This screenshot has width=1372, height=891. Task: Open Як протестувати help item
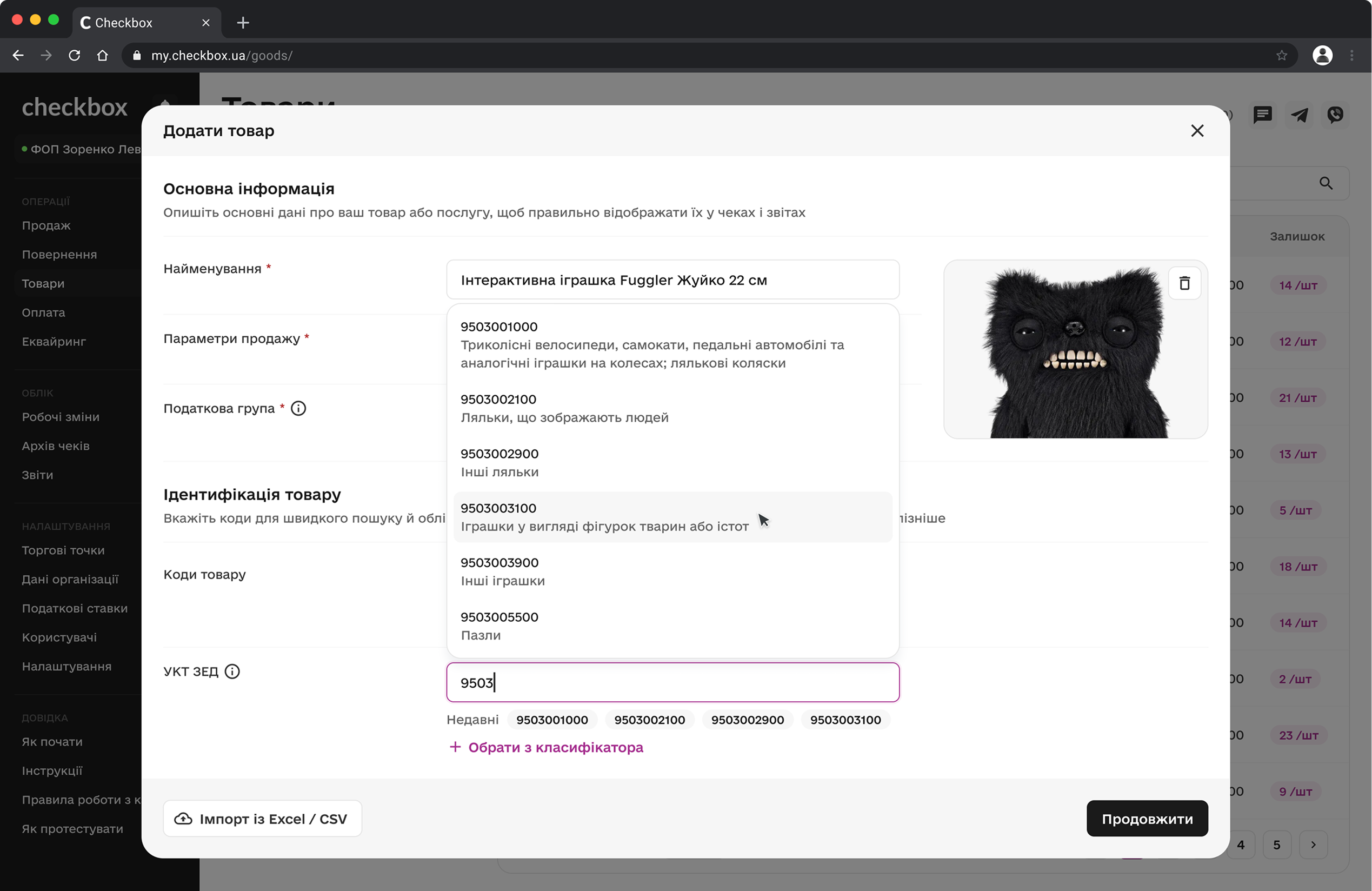tap(72, 829)
